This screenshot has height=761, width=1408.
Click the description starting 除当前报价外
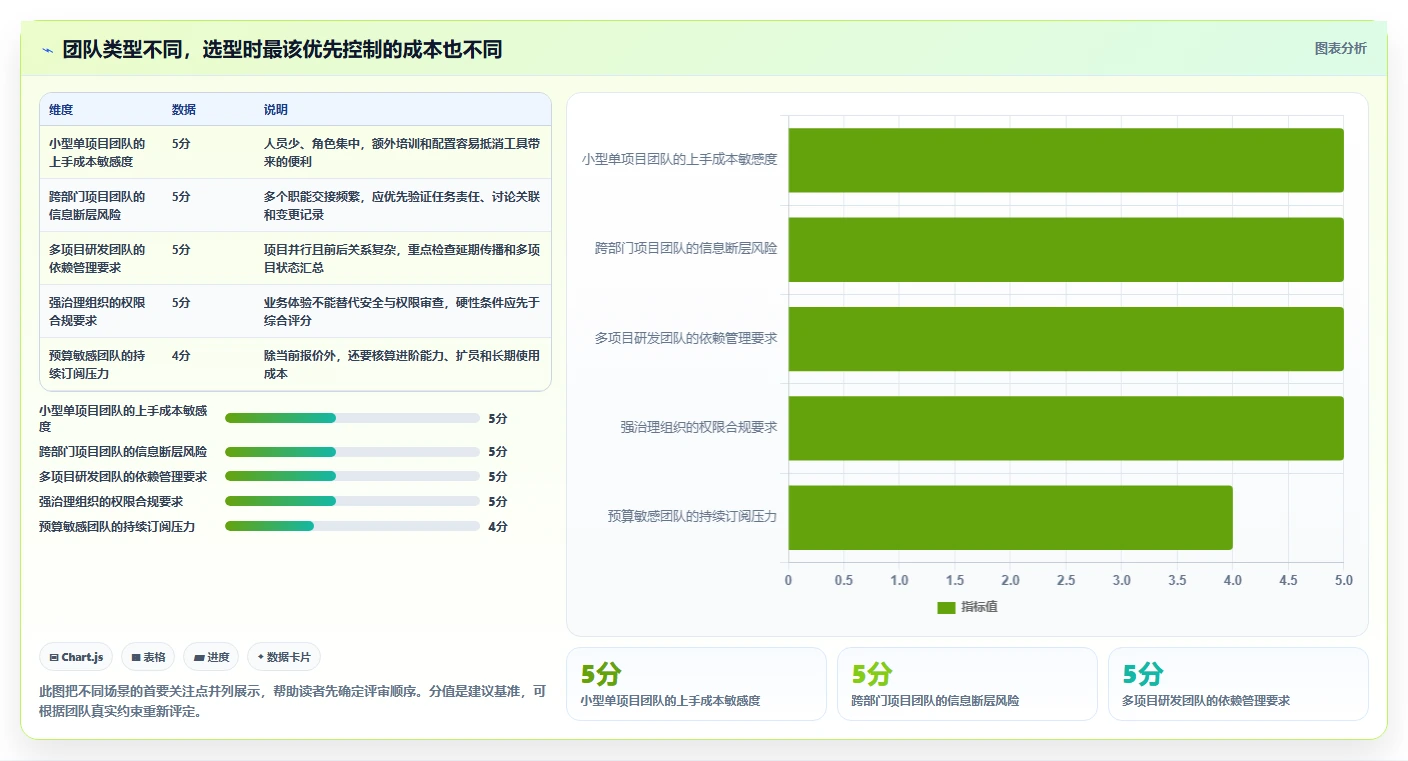point(402,365)
